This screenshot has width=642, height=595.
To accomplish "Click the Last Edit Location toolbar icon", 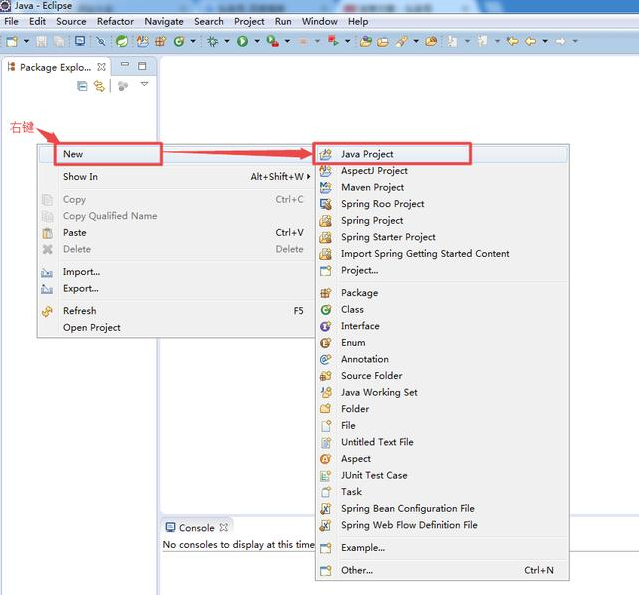I will click(x=512, y=41).
